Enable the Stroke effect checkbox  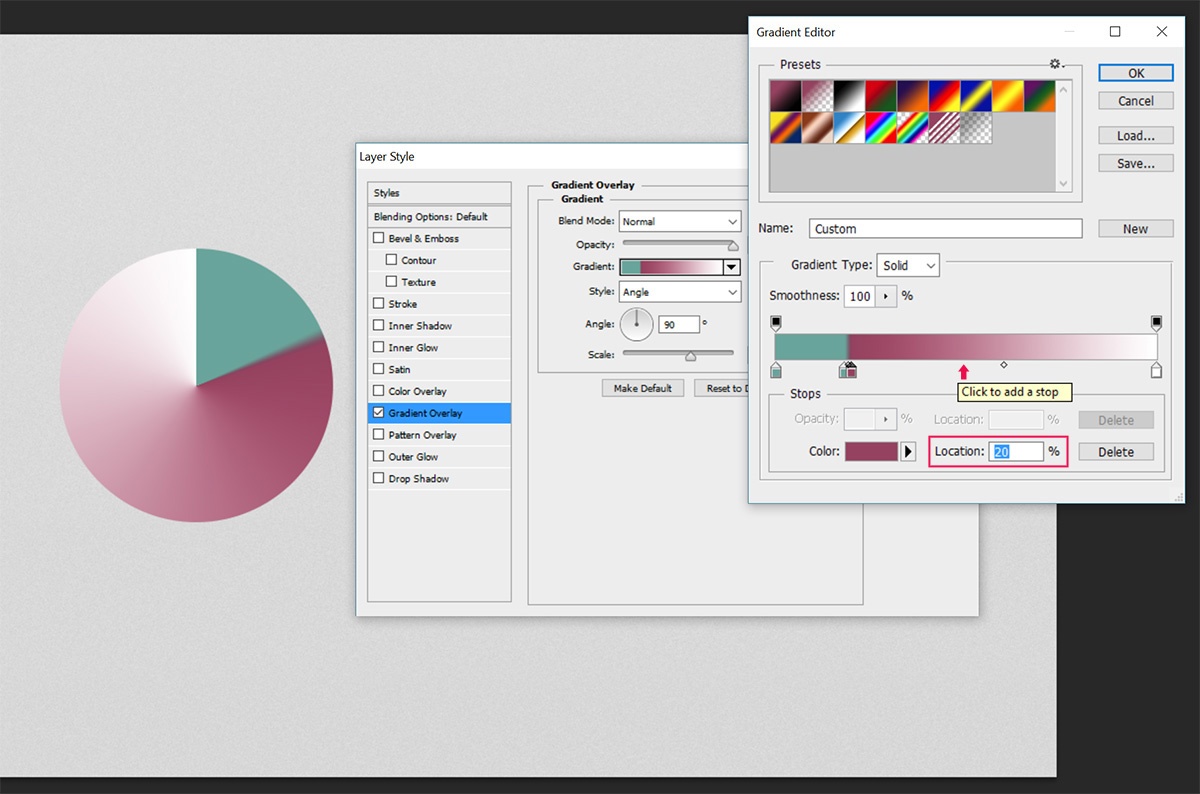tap(378, 303)
